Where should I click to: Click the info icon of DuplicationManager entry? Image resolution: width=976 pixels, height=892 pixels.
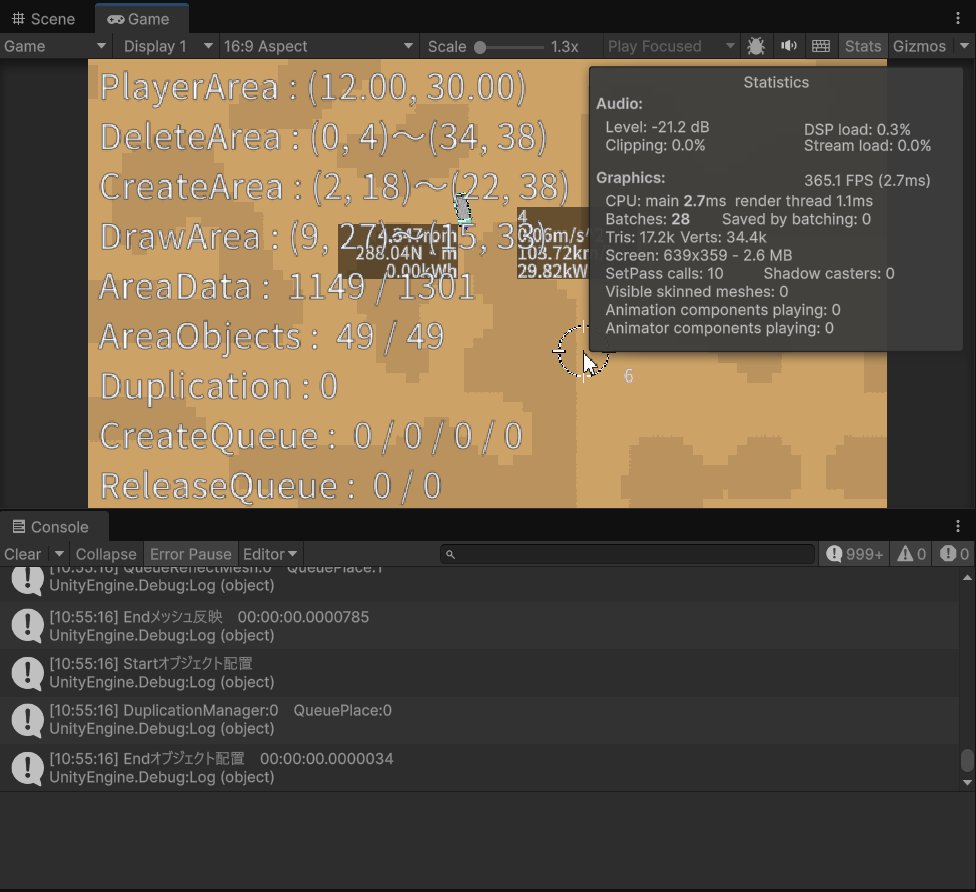tap(27, 719)
